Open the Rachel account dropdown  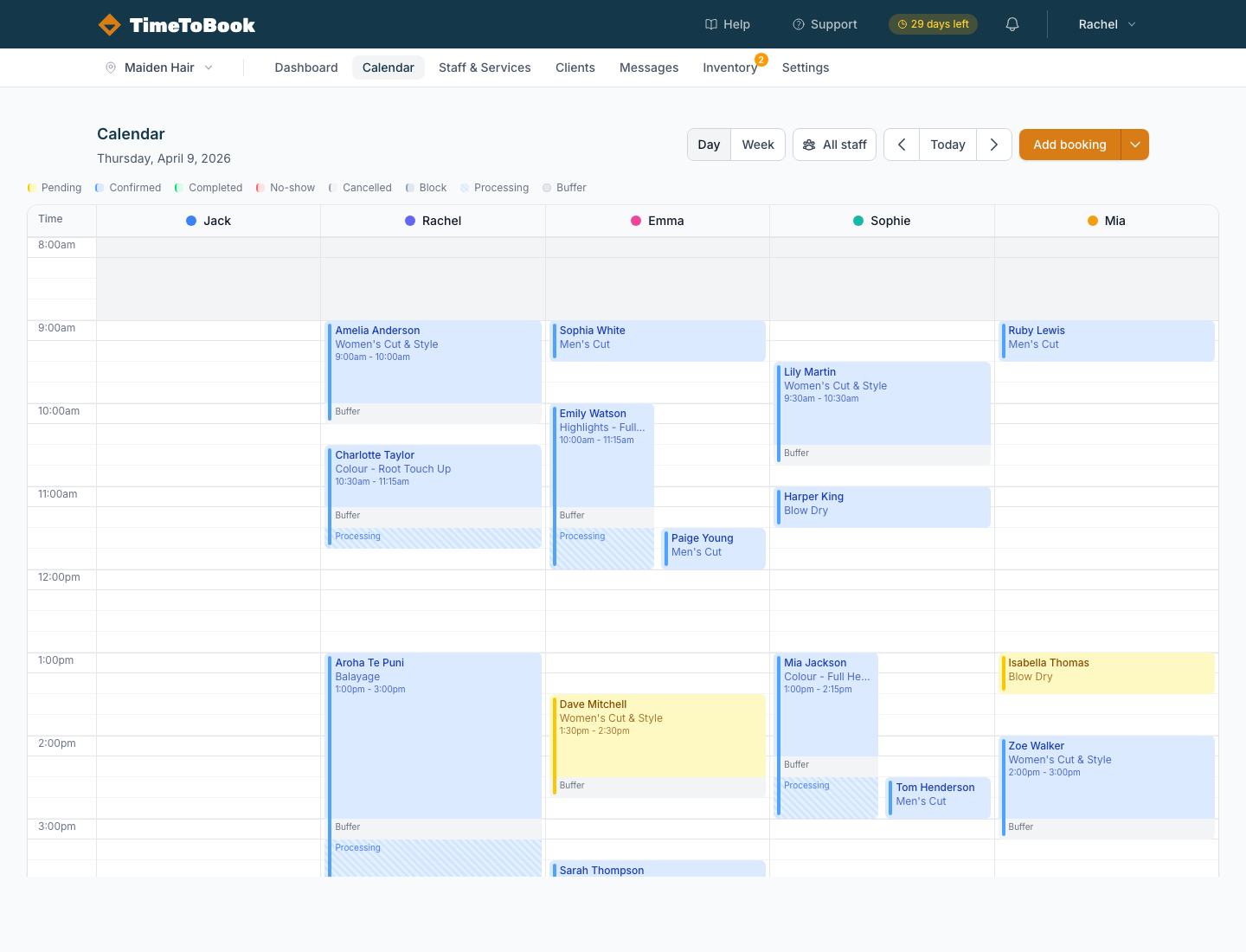[x=1106, y=24]
